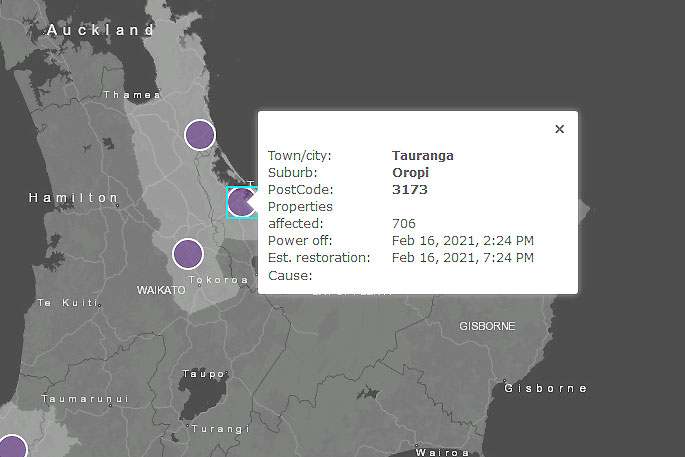Viewport: 685px width, 457px height.
Task: Click the WAIKATO region label
Action: [x=161, y=290]
